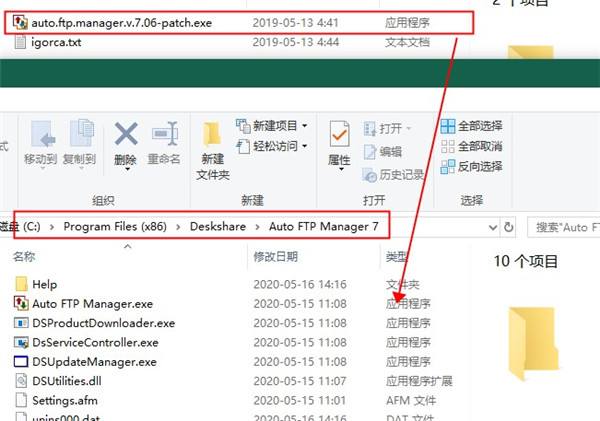
Task: Click Select all (全部选择)
Action: 471,128
